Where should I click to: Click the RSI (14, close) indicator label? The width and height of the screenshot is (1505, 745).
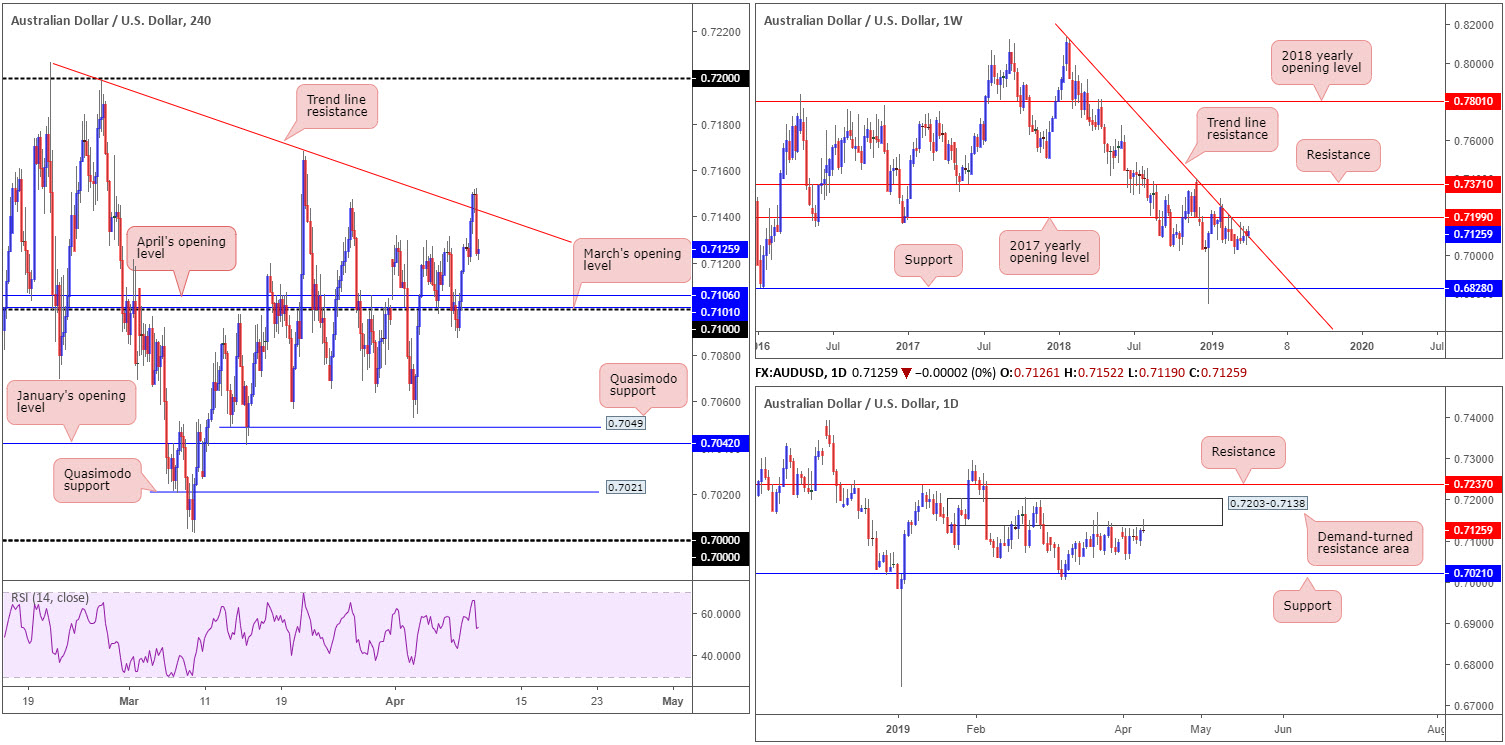[50, 598]
